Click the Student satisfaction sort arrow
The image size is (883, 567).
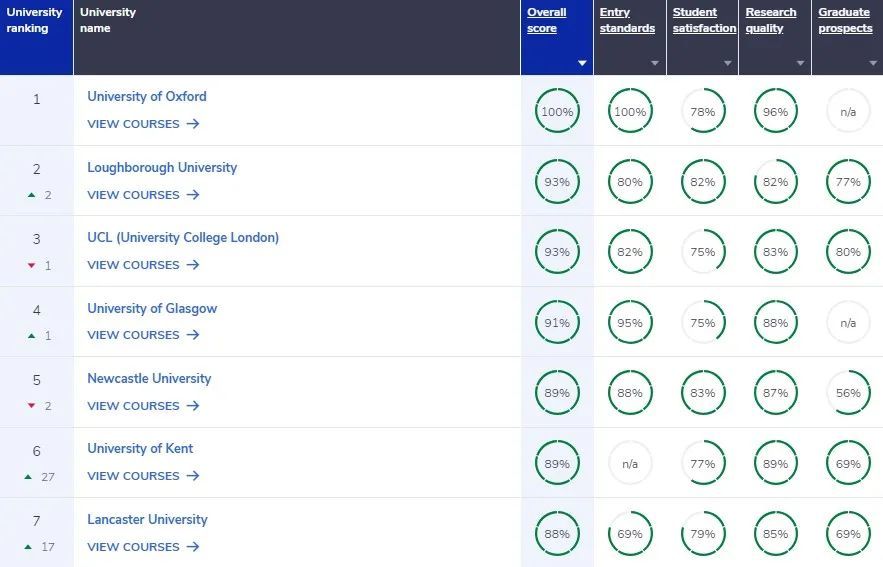point(728,63)
